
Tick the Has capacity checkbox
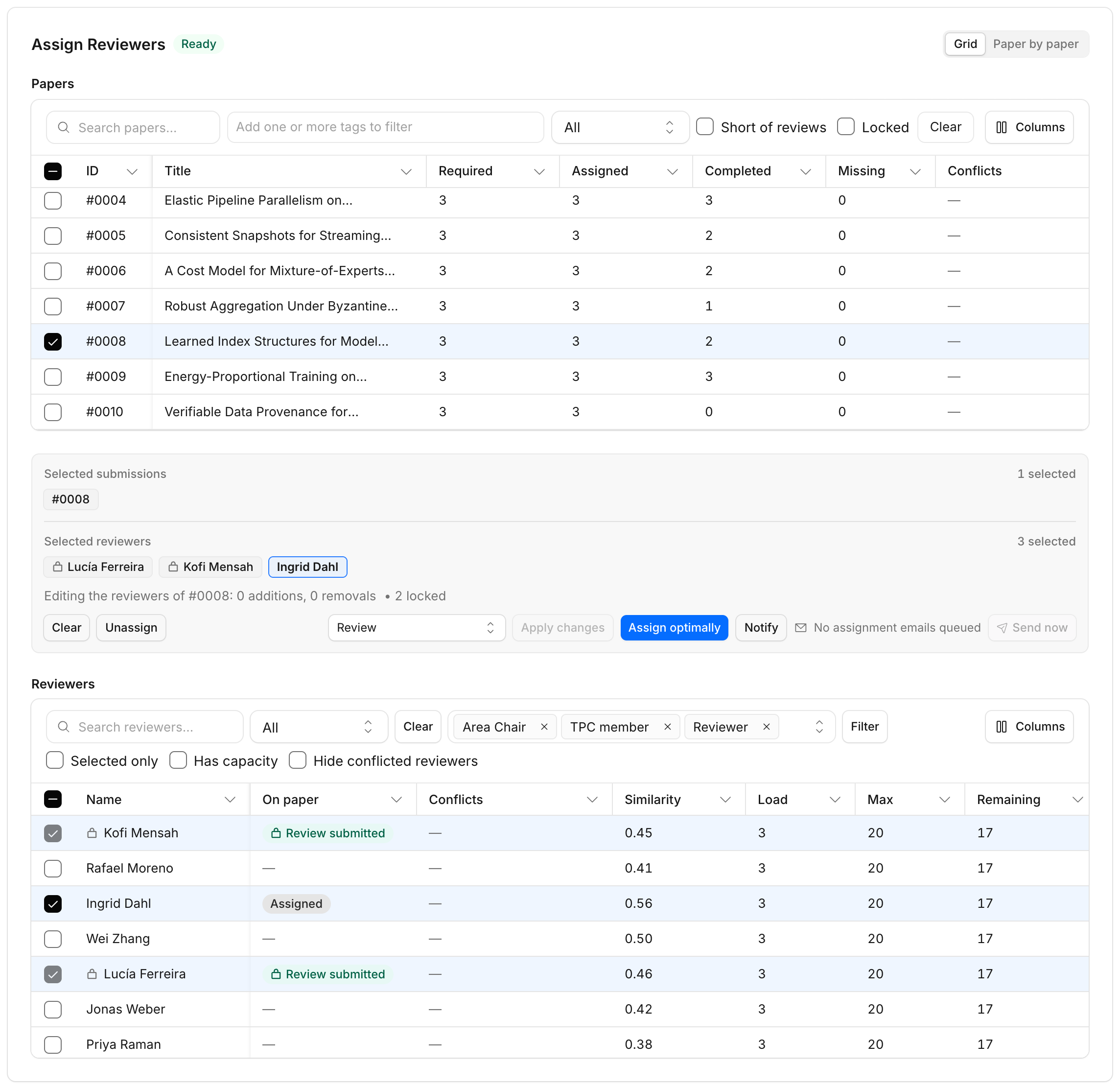[178, 760]
